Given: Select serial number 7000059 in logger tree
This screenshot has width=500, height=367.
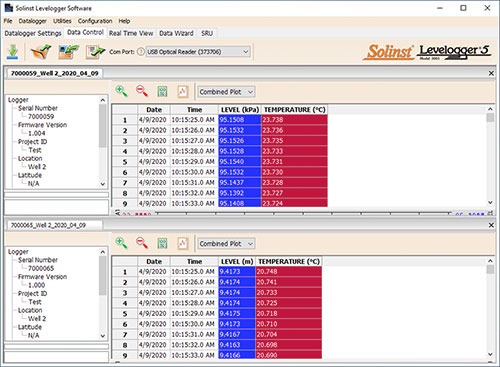Looking at the screenshot, I should tap(41, 116).
